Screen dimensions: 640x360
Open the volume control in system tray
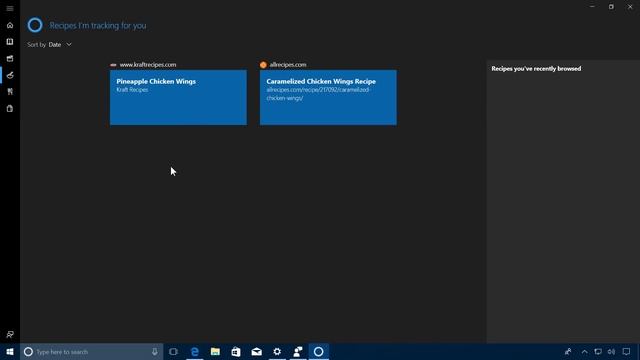pyautogui.click(x=611, y=352)
